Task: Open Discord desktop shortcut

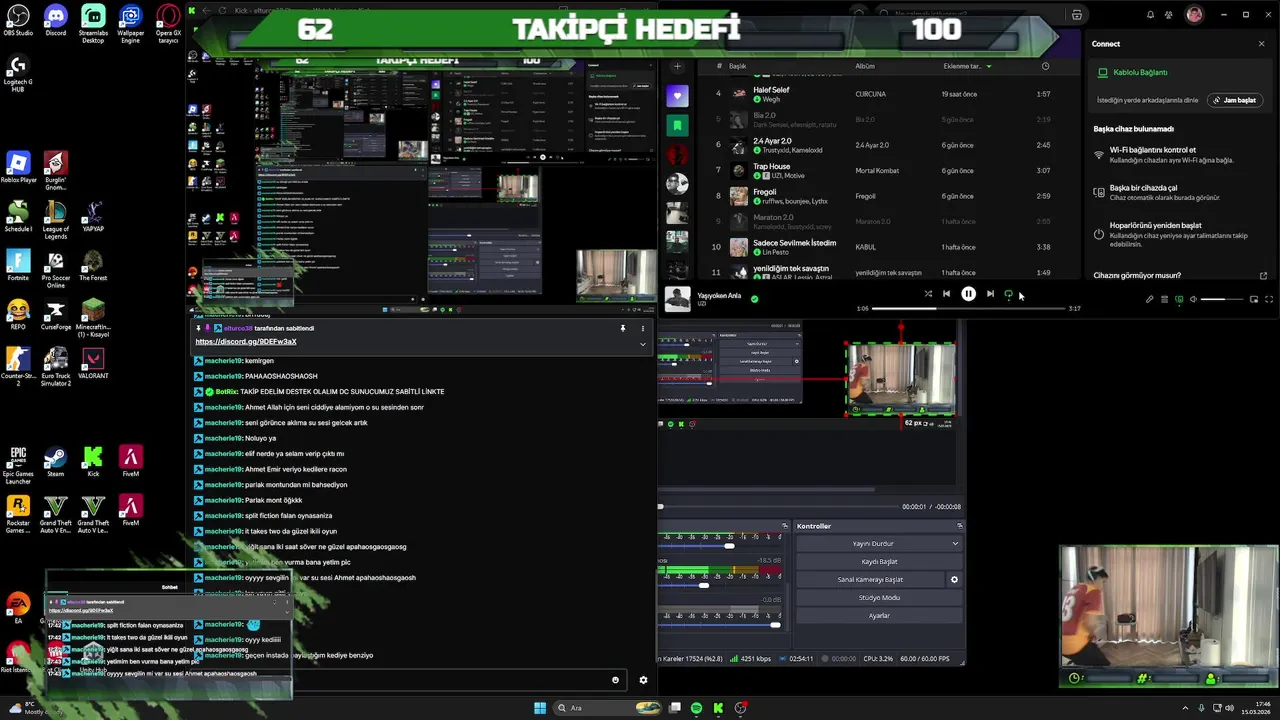Action: (x=56, y=20)
